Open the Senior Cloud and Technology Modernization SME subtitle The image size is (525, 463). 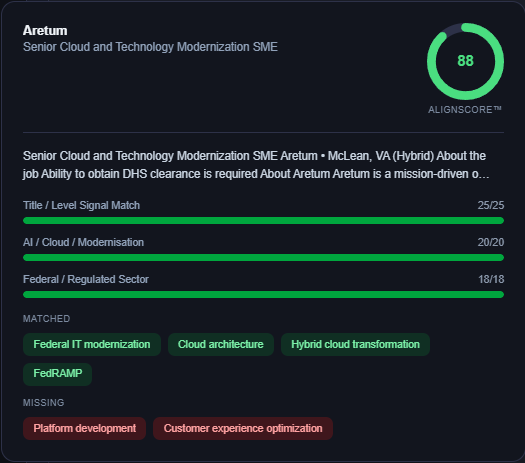coord(150,47)
